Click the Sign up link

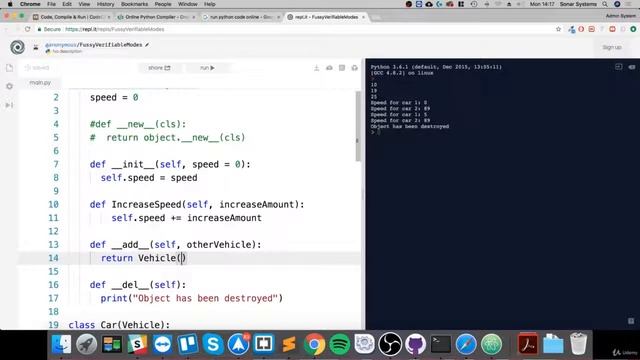[612, 47]
